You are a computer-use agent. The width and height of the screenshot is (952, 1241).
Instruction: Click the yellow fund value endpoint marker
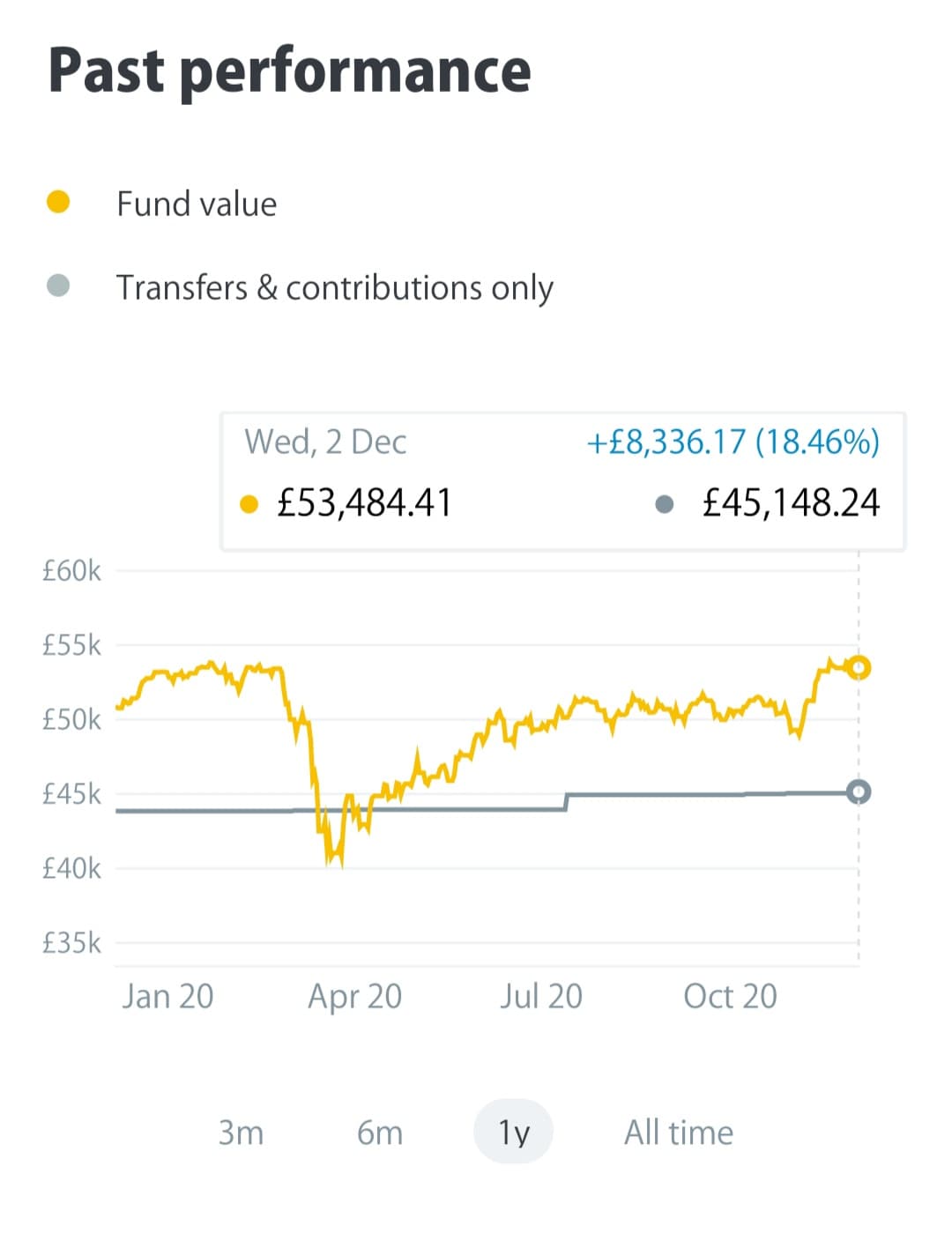pos(859,667)
